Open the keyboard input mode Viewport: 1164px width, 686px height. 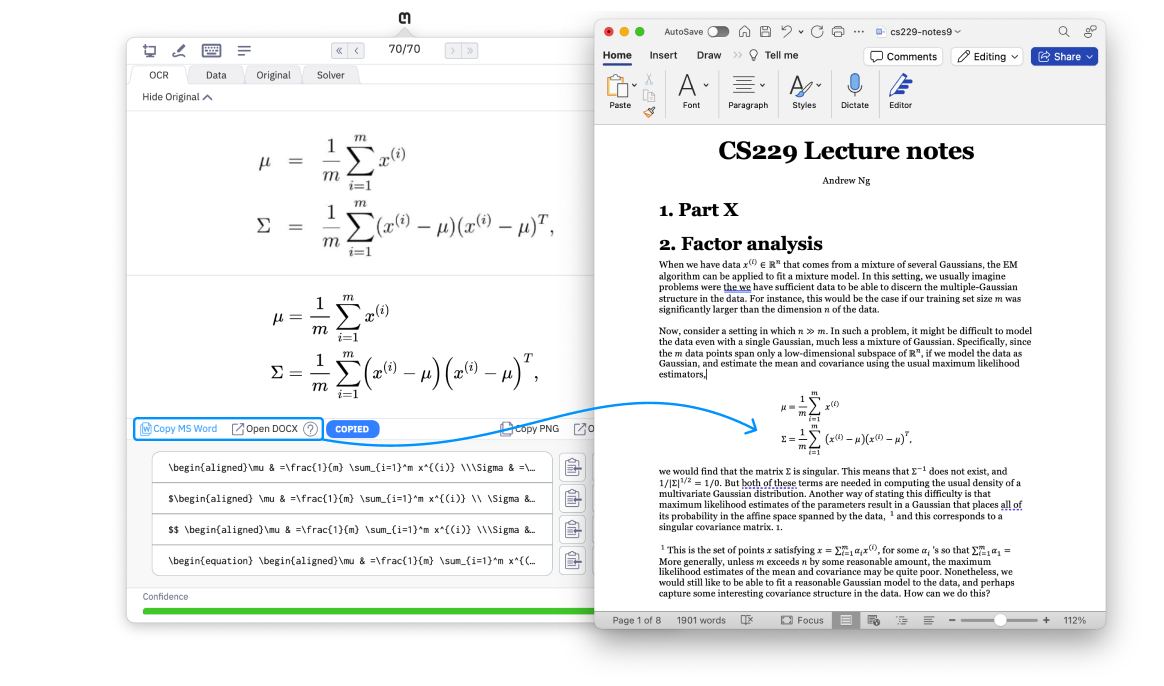211,49
